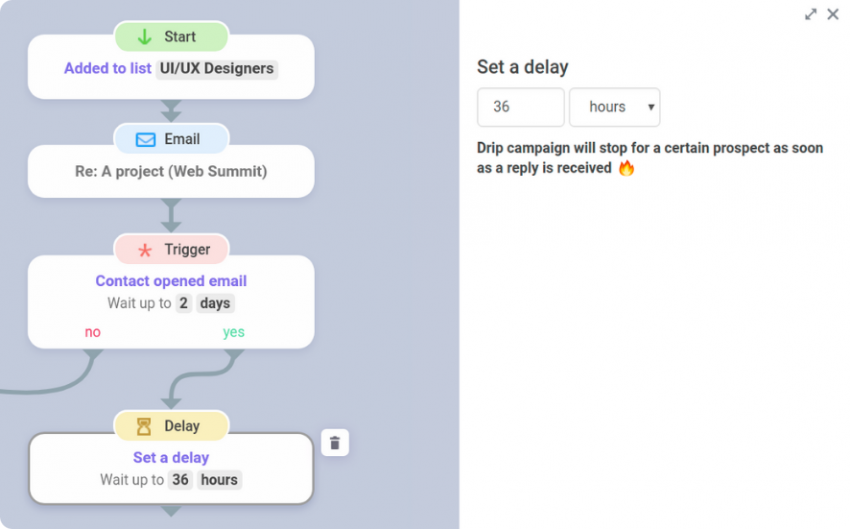Click the UI/UX Designers list tag

point(217,69)
